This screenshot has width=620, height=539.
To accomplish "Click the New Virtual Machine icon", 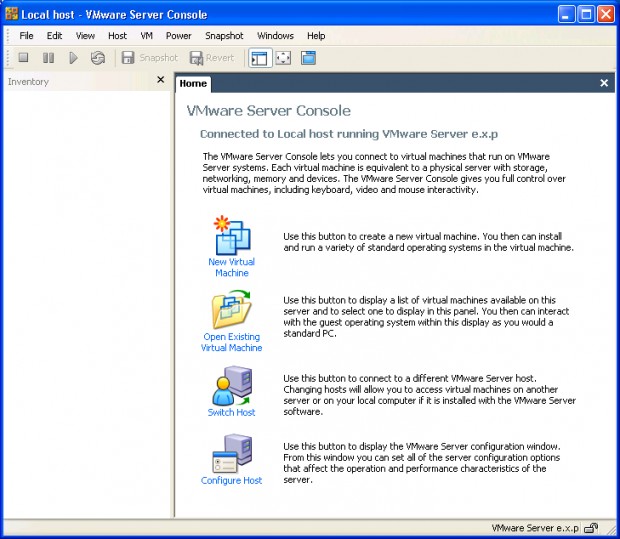I will click(x=232, y=235).
